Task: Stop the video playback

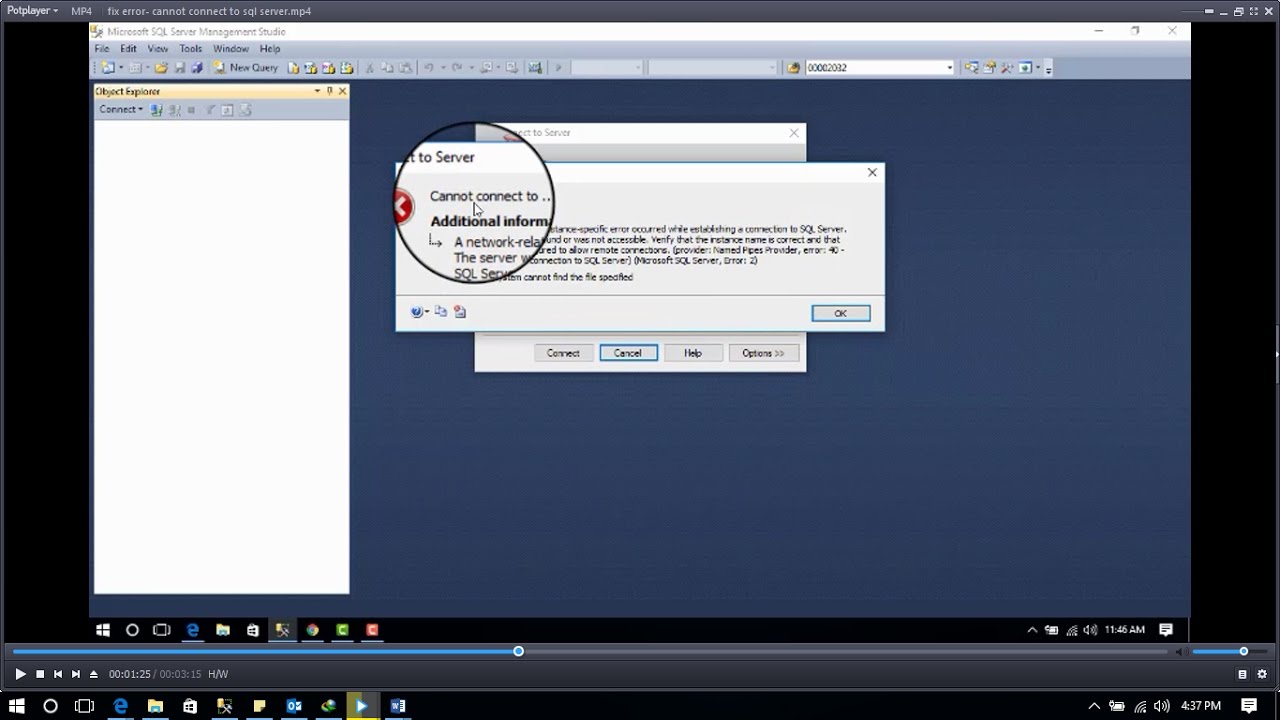Action: pyautogui.click(x=40, y=674)
